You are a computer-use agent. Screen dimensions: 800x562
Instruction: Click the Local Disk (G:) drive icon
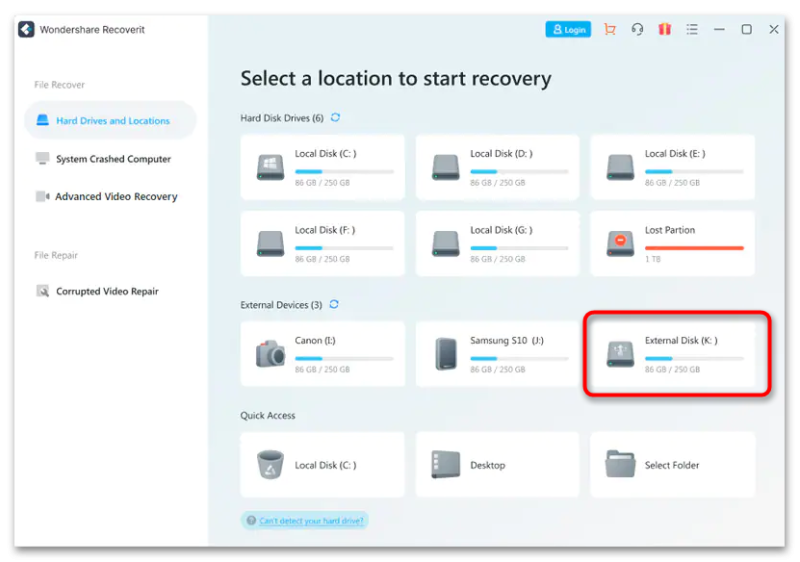coord(445,244)
